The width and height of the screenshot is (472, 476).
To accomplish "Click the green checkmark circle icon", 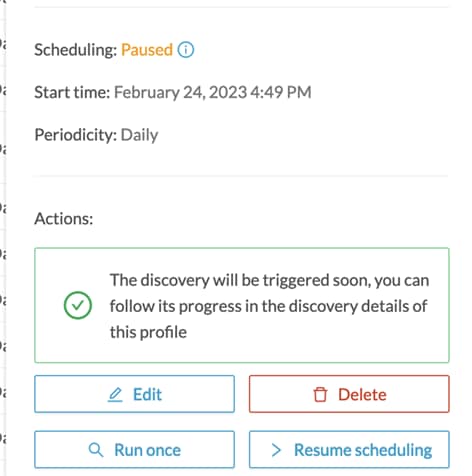I will coord(78,305).
